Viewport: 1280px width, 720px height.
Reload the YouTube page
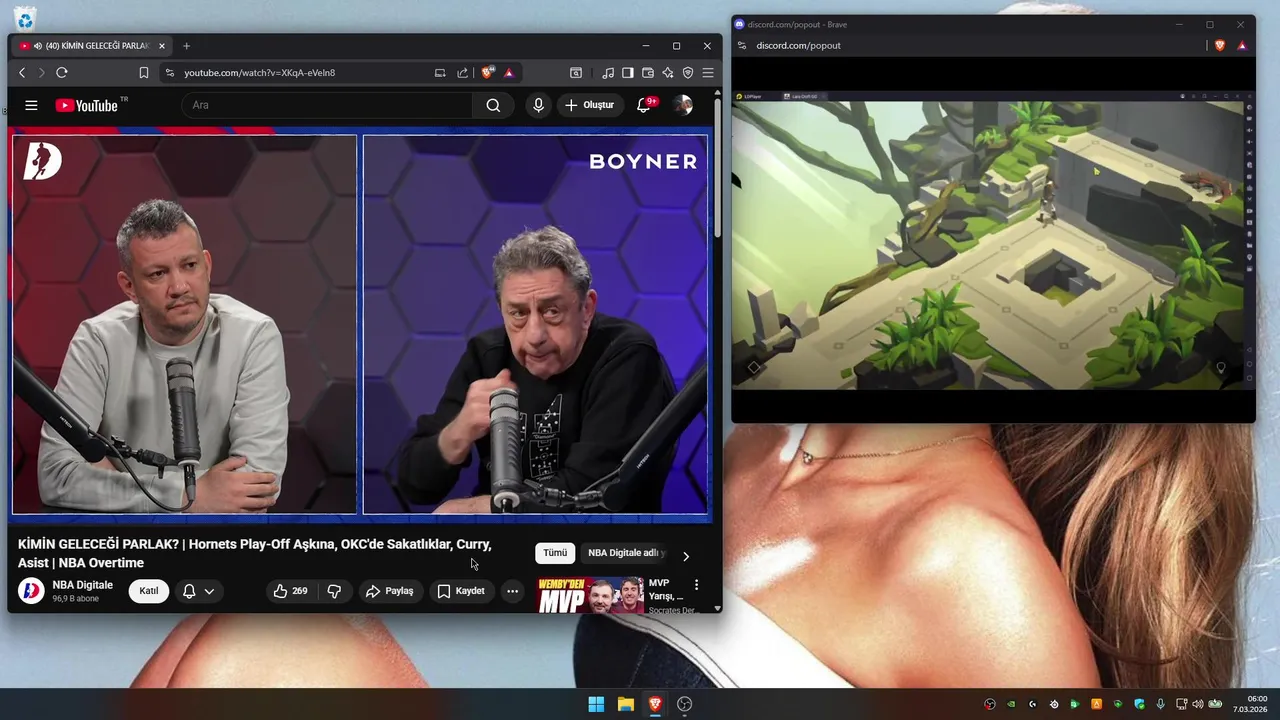[62, 73]
